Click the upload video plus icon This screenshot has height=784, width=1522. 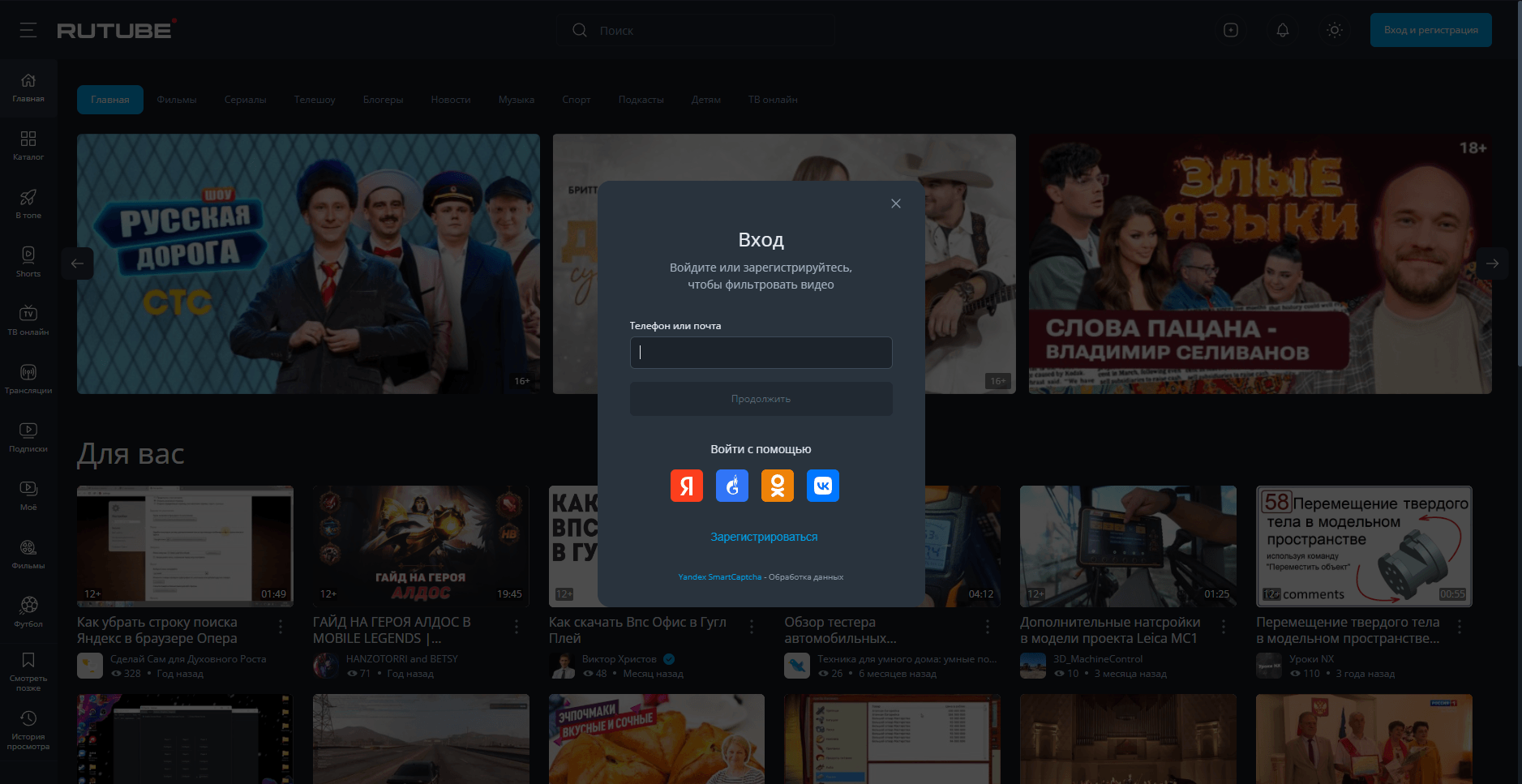(1231, 30)
